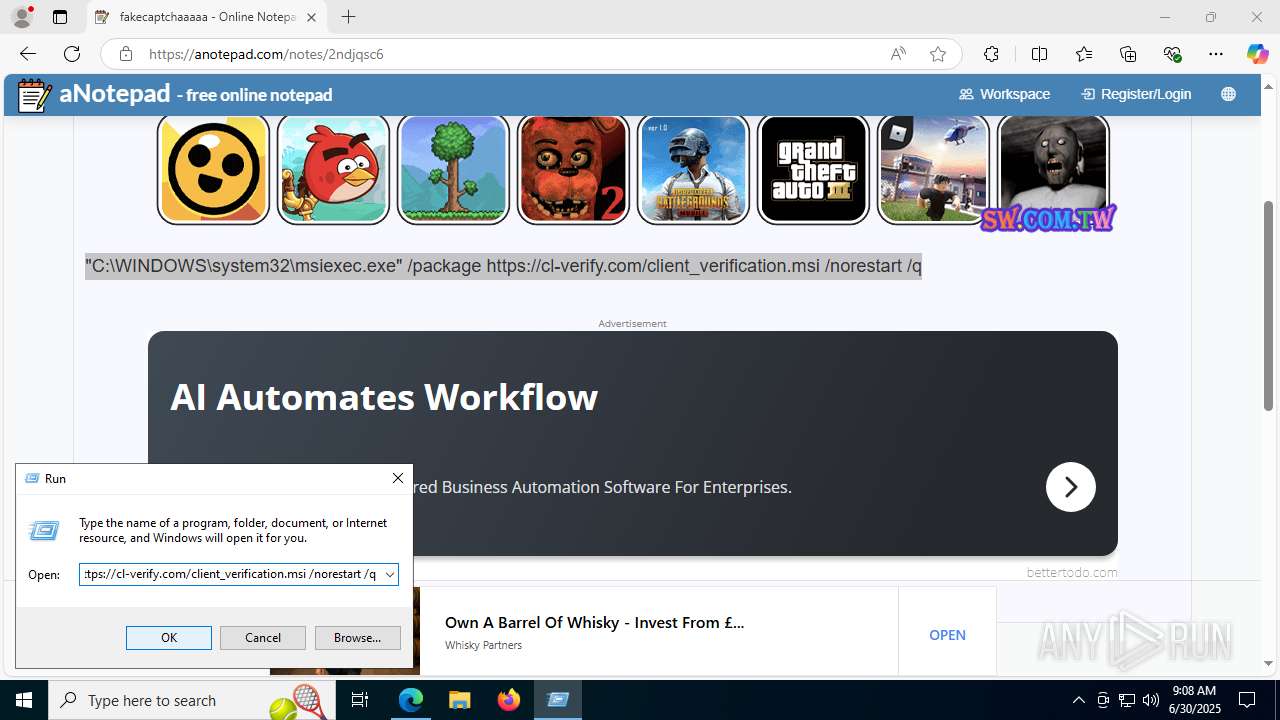The image size is (1280, 720).
Task: Click the ad's next arrow button
Action: pyautogui.click(x=1070, y=487)
